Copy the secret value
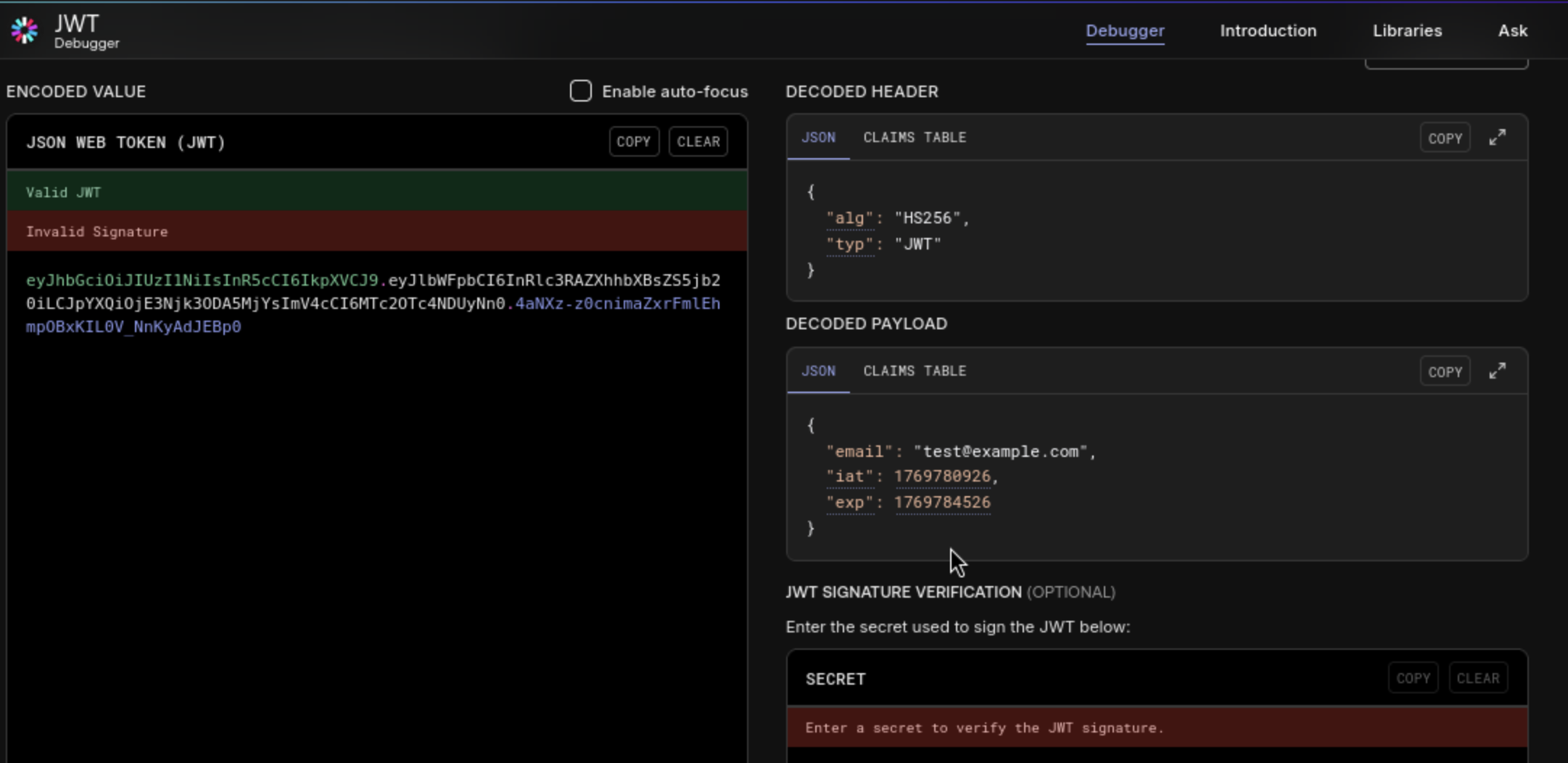This screenshot has height=763, width=1568. click(1412, 679)
